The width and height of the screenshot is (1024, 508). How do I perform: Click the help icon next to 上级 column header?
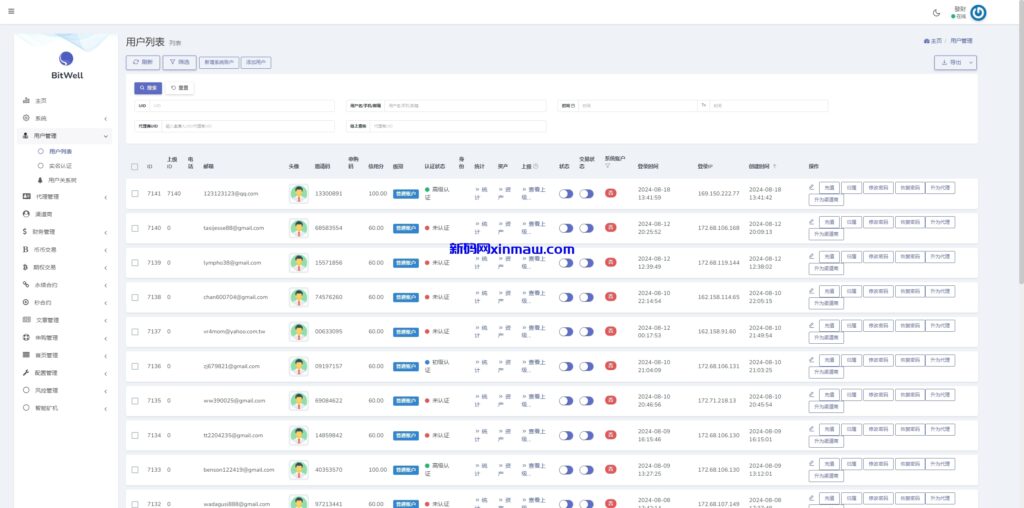point(536,166)
